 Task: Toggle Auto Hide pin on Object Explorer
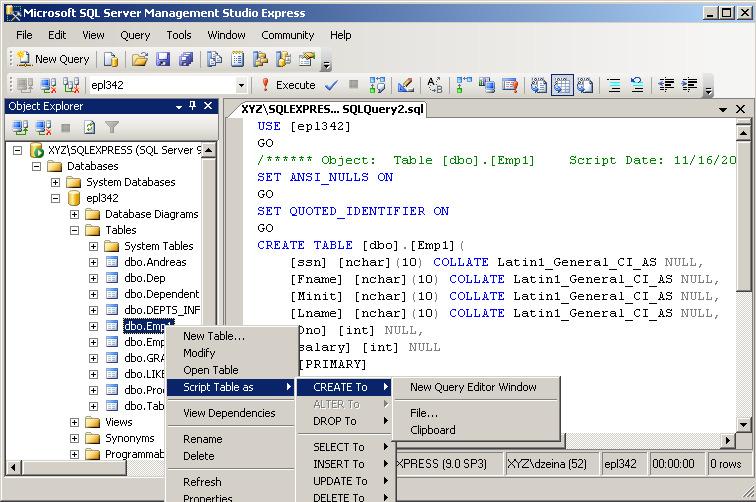(192, 106)
